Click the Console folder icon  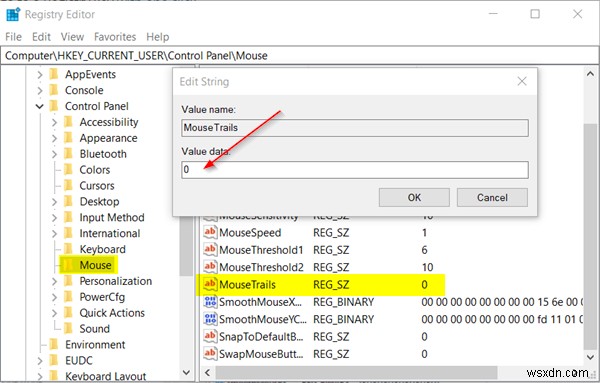pos(54,90)
